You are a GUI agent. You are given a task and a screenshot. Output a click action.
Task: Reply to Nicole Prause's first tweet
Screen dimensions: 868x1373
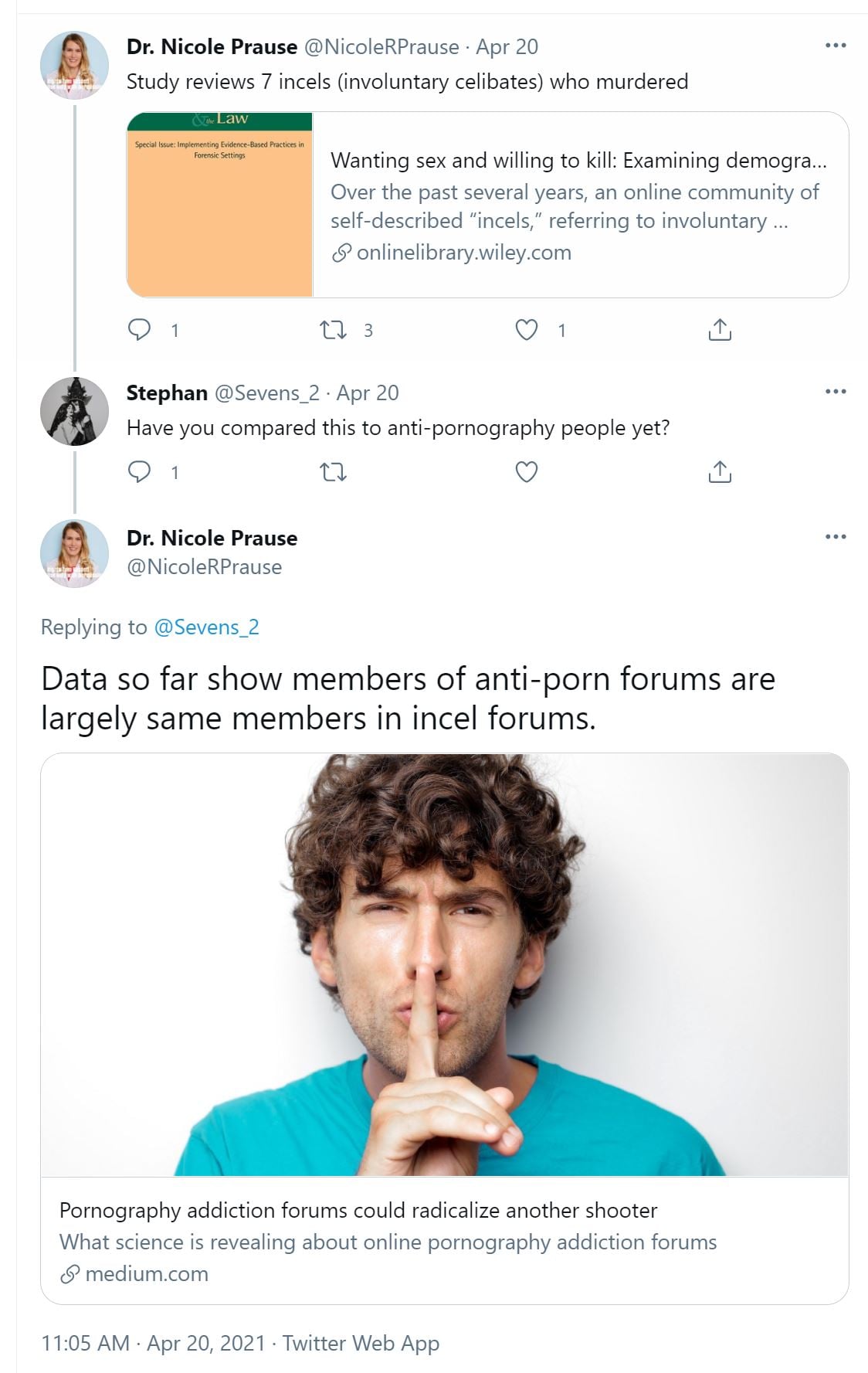139,330
